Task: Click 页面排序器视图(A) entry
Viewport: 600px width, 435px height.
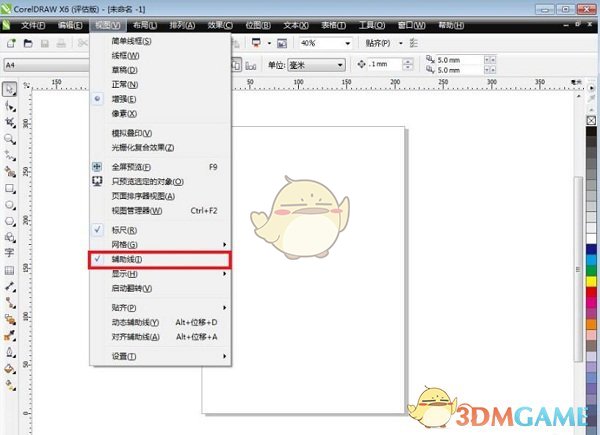Action: point(160,196)
